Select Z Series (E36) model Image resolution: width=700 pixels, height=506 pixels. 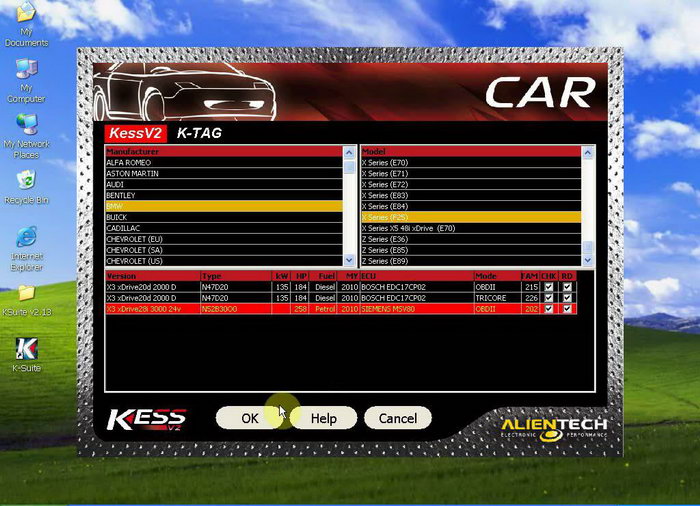(471, 239)
